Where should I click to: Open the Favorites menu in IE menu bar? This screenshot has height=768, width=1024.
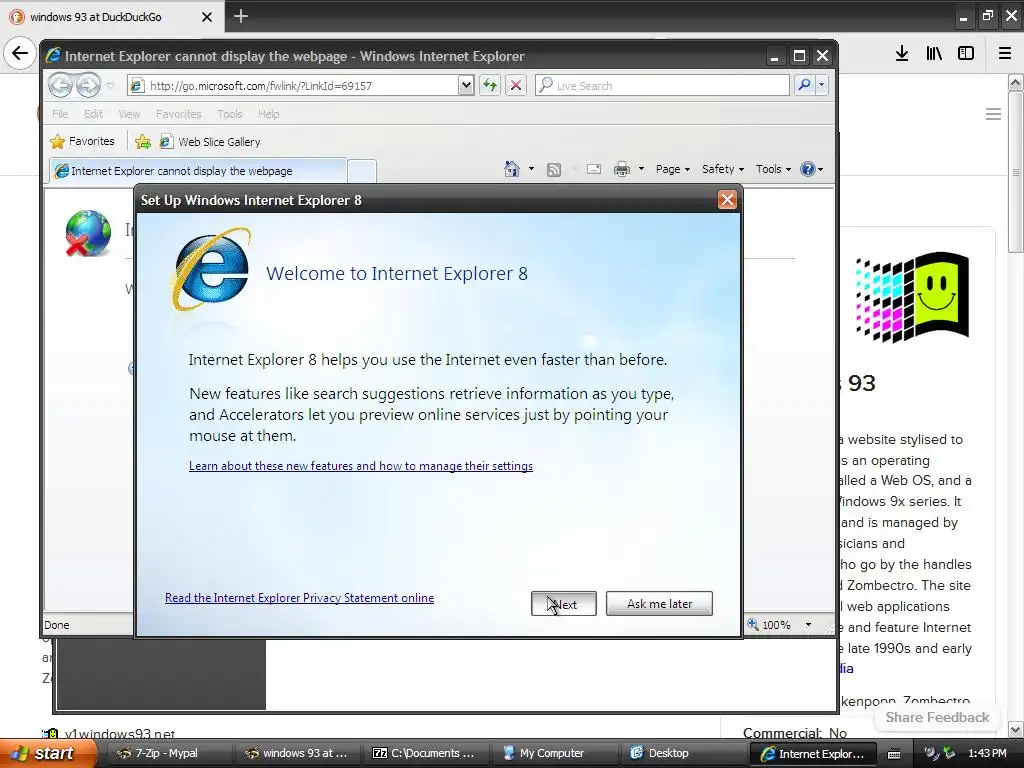point(178,114)
